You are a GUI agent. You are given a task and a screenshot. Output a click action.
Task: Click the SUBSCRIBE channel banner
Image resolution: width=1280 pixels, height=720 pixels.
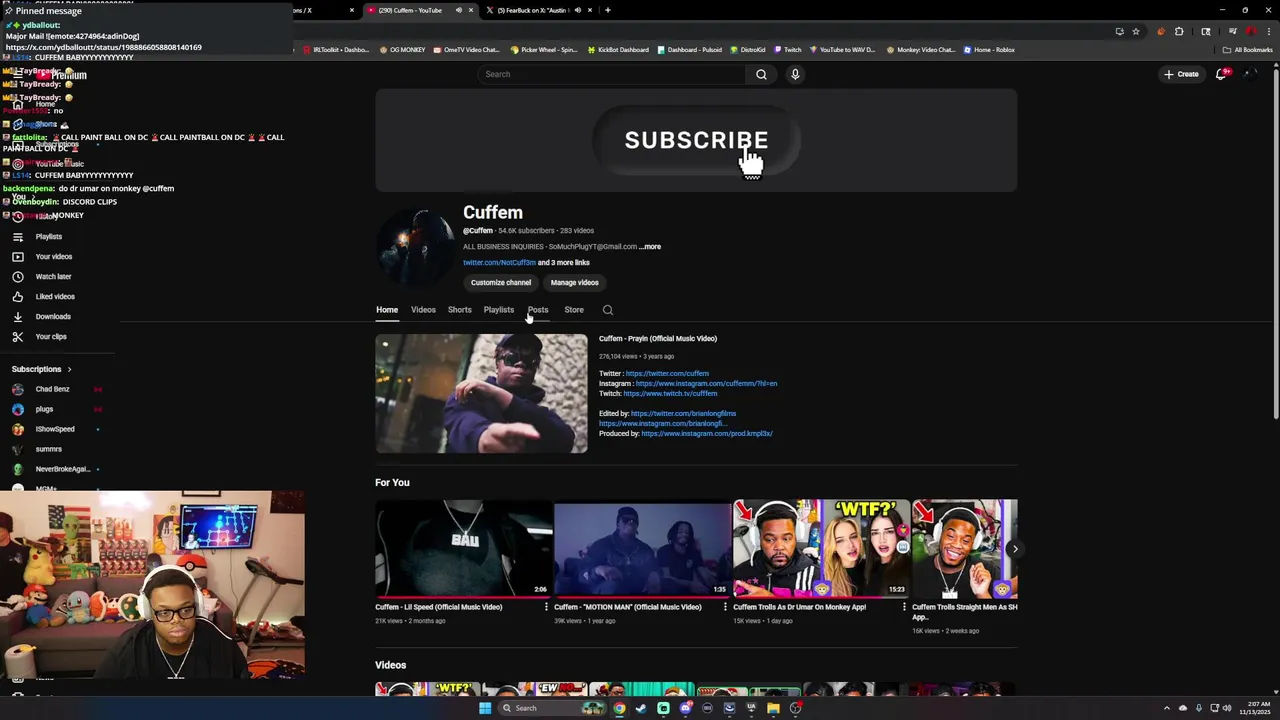point(696,140)
